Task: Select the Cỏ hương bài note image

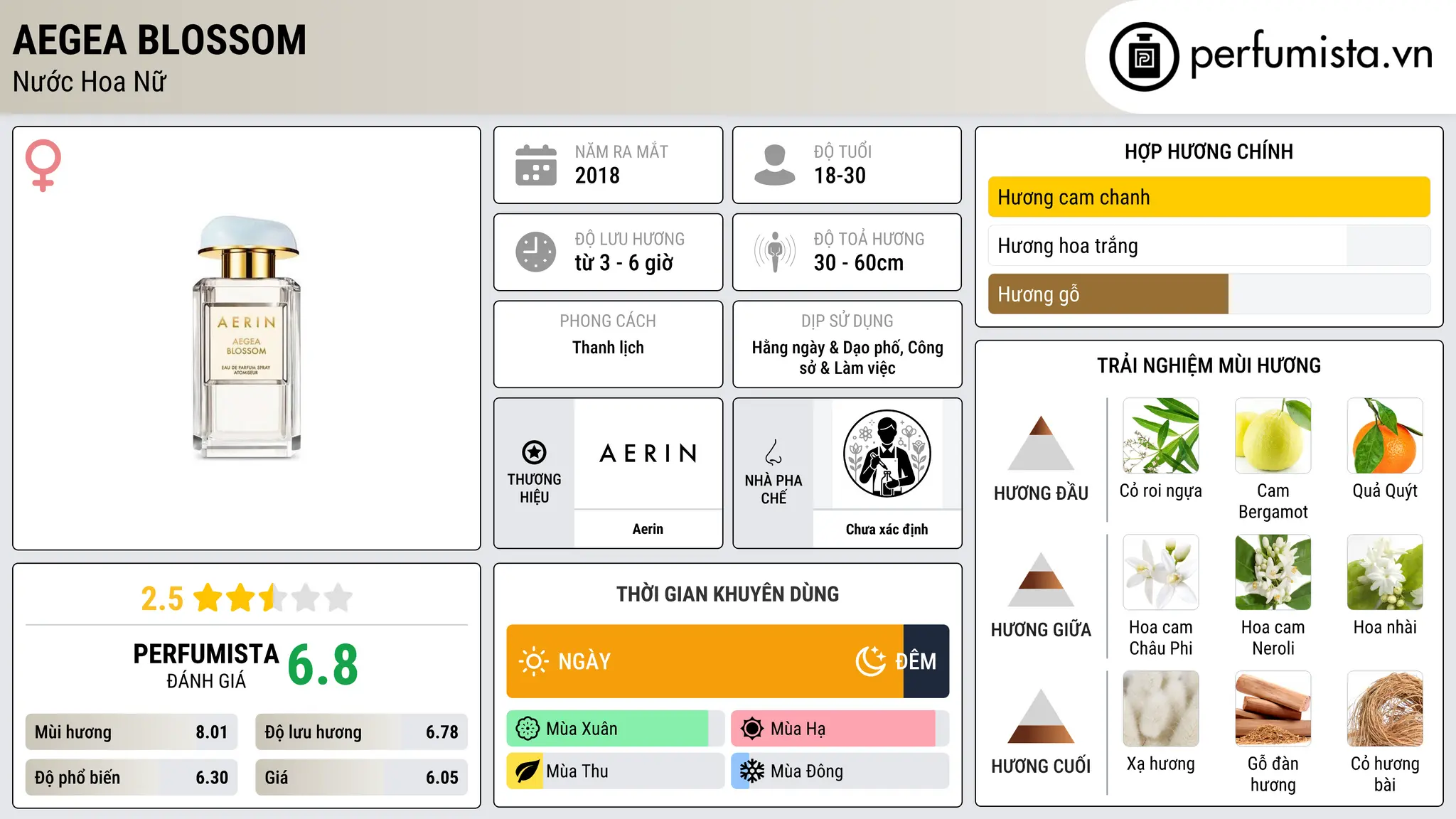Action: click(x=1385, y=709)
